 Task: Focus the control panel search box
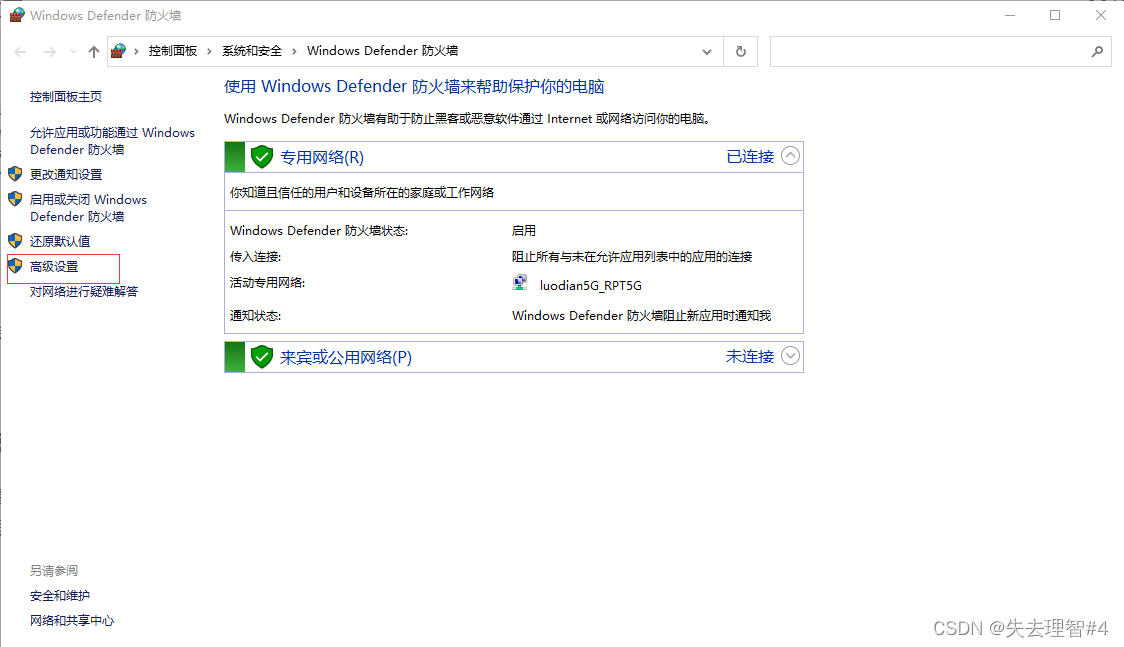pos(940,52)
